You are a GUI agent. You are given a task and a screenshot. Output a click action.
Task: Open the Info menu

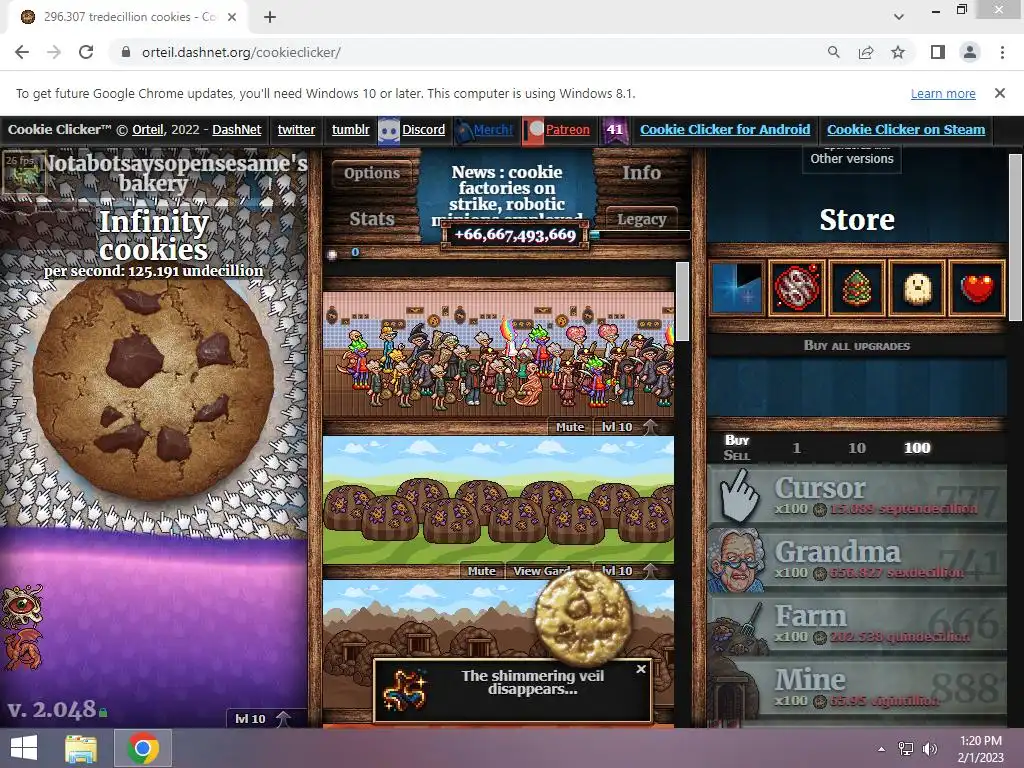(641, 173)
